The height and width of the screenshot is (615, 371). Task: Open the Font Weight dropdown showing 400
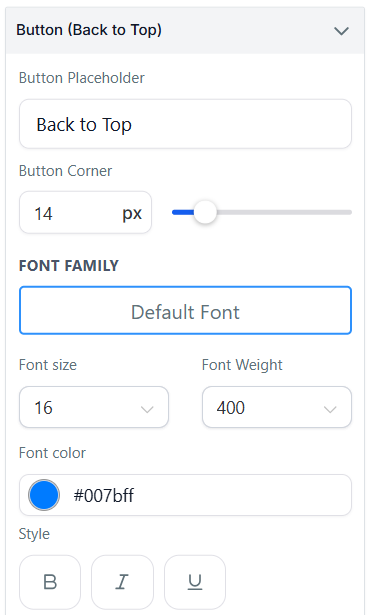coord(277,407)
